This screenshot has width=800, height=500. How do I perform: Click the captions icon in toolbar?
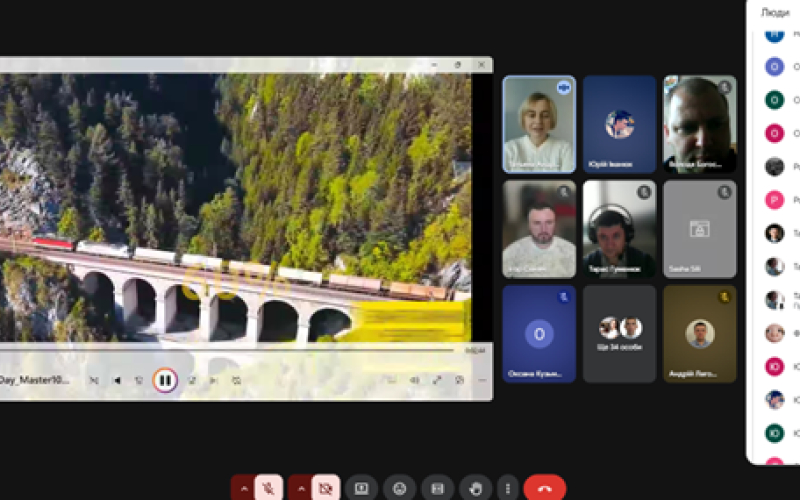[437, 488]
